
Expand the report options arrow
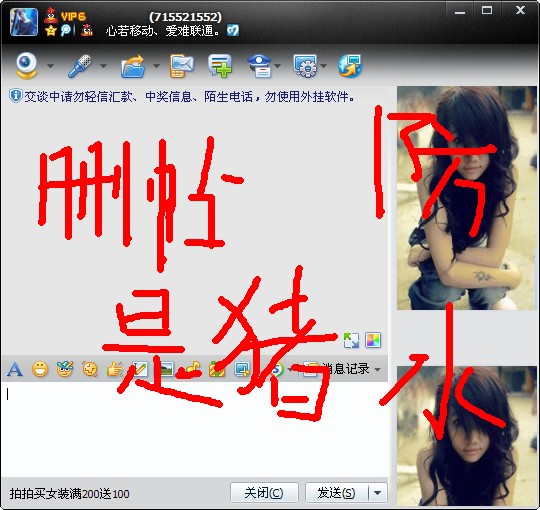tap(278, 65)
